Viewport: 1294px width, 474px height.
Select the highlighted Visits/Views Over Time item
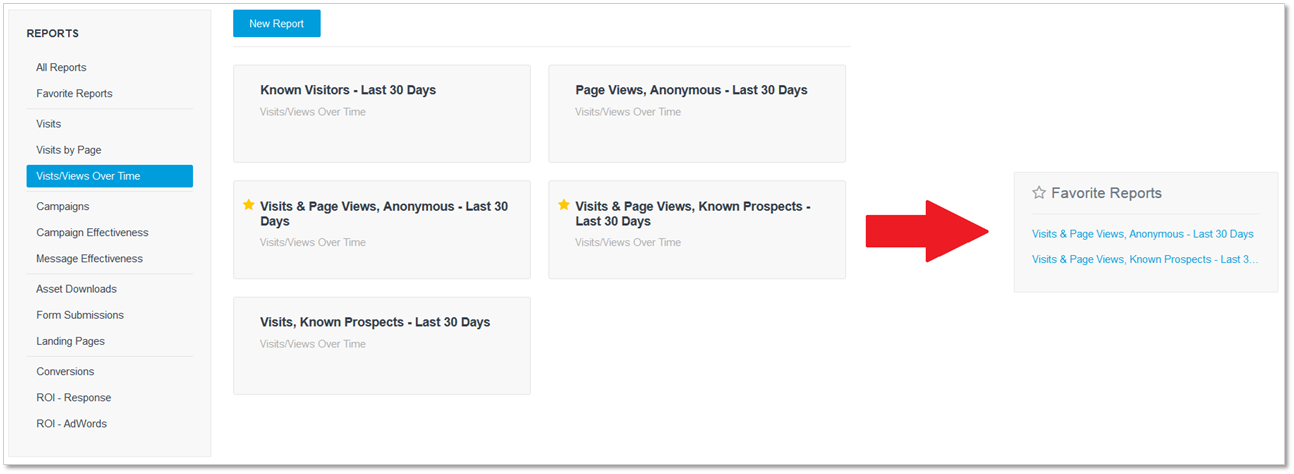click(x=110, y=176)
